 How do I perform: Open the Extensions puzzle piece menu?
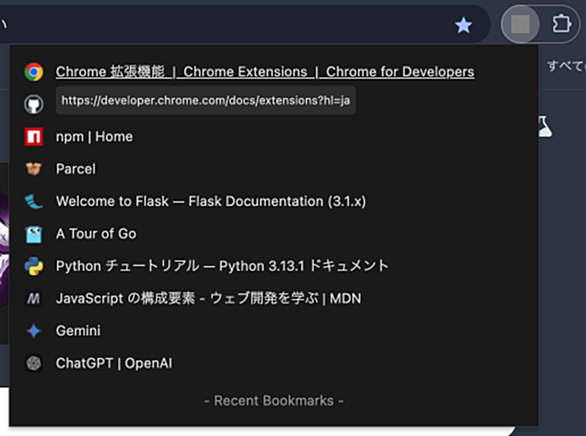click(x=562, y=24)
